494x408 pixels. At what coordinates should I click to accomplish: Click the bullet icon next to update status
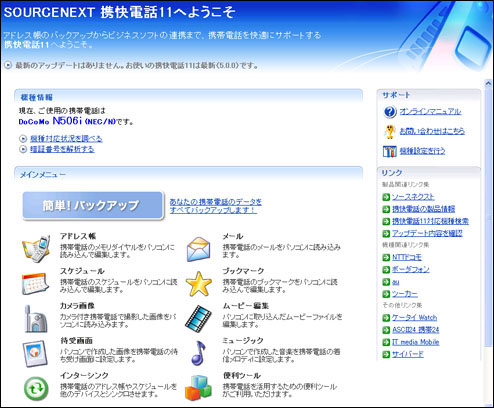coord(8,65)
